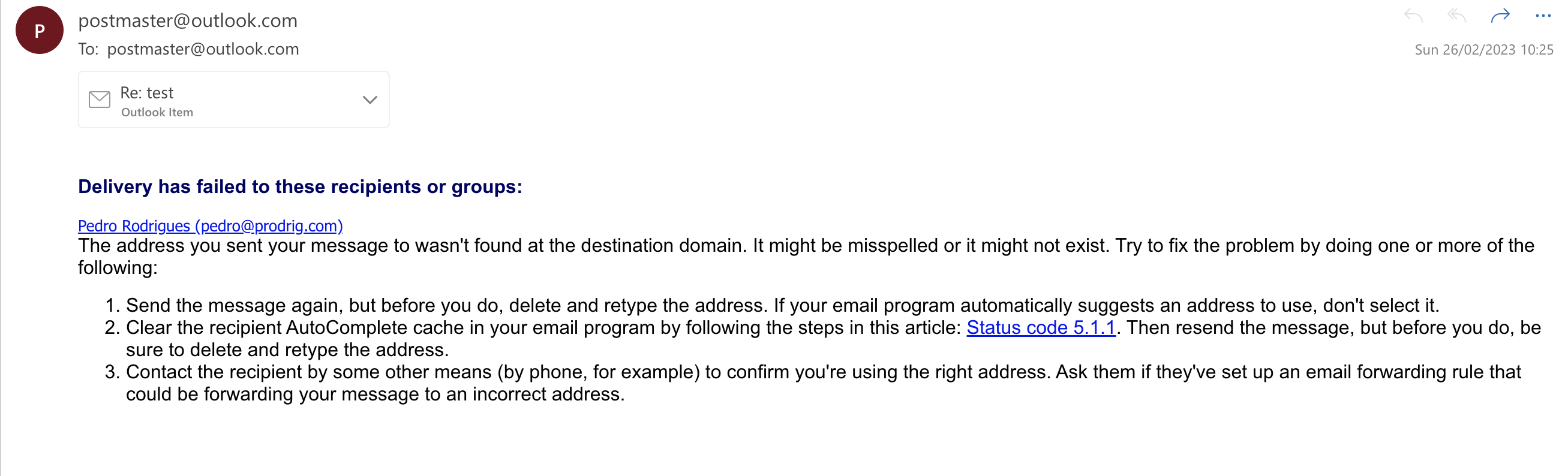Click the To recipient postmaster@outlook.com
1568x476 pixels.
pyautogui.click(x=203, y=49)
